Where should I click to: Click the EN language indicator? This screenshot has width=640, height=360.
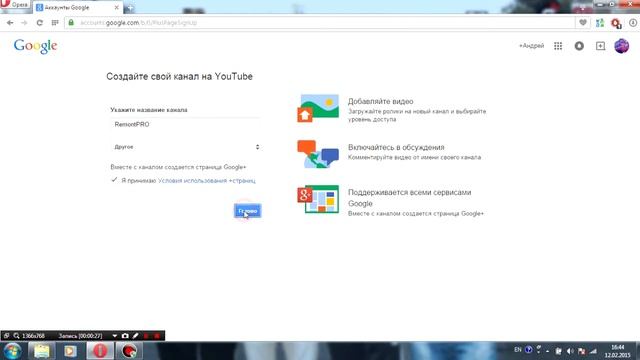518,350
